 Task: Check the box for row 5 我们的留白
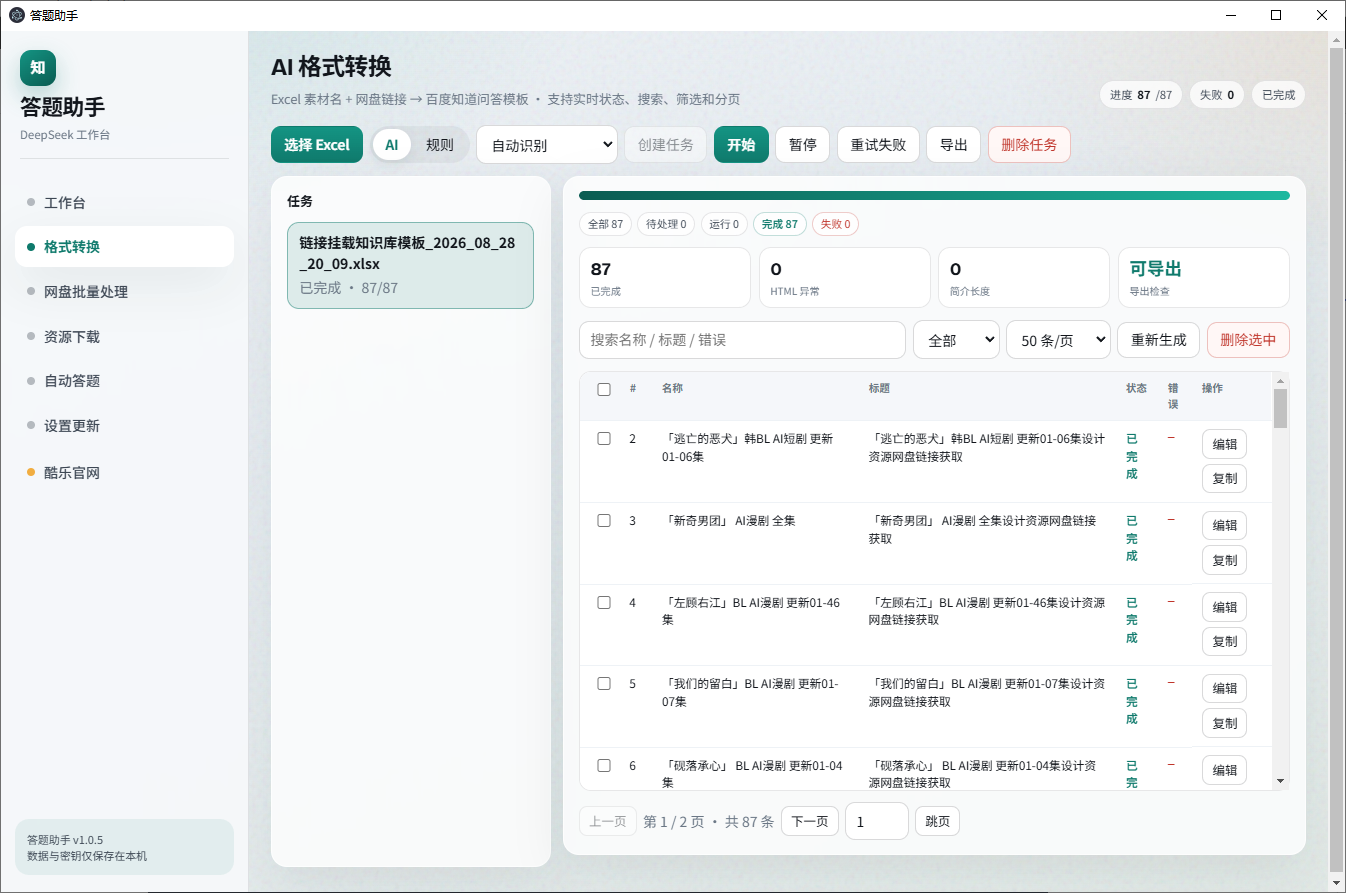[x=604, y=684]
